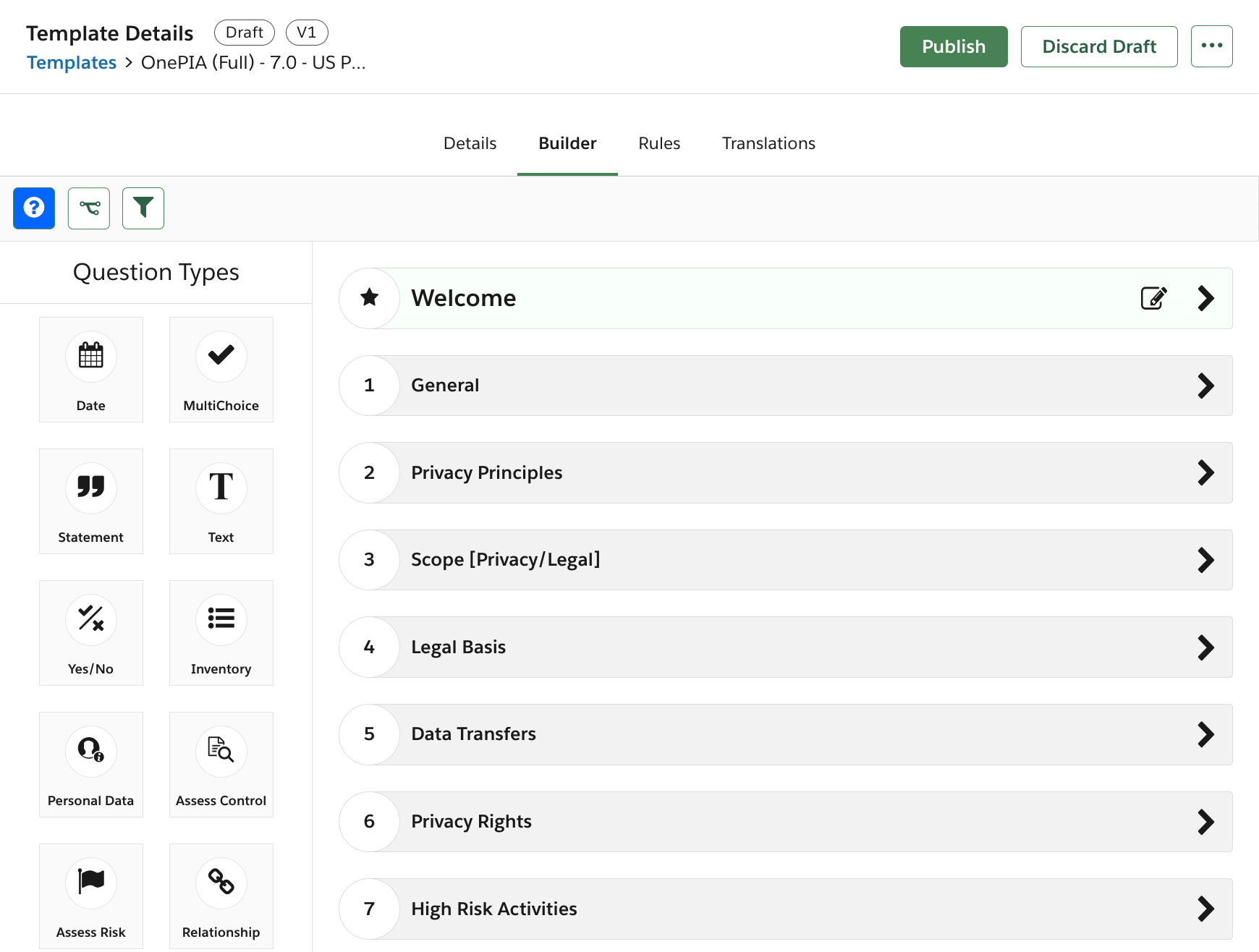
Task: Select the Yes/No question type
Action: pyautogui.click(x=90, y=632)
